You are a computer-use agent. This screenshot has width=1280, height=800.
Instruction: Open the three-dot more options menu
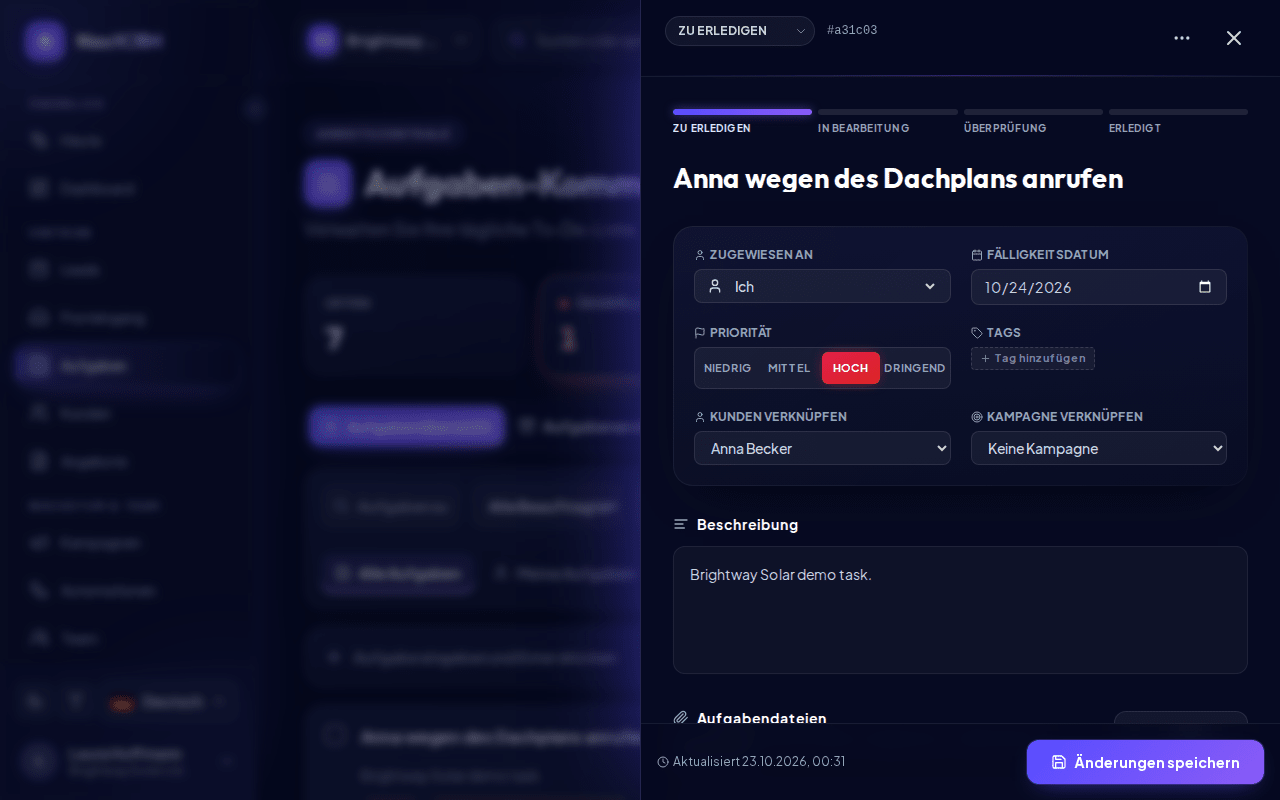(x=1182, y=38)
